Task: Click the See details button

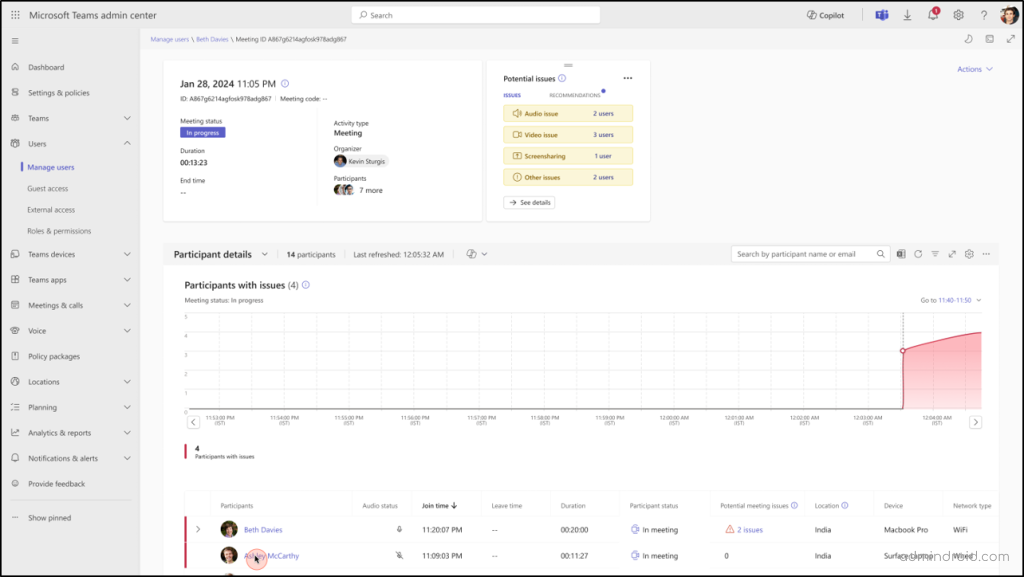Action: tap(528, 202)
